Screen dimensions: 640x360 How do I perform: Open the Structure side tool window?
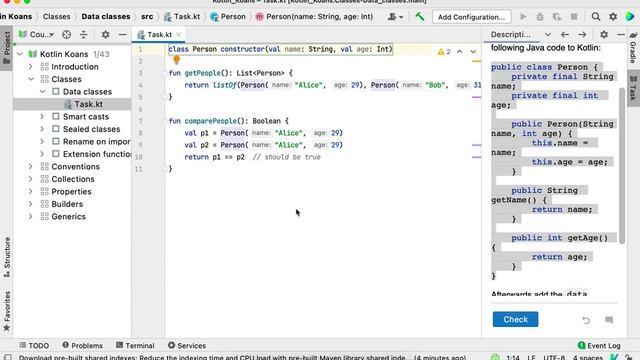click(x=7, y=257)
